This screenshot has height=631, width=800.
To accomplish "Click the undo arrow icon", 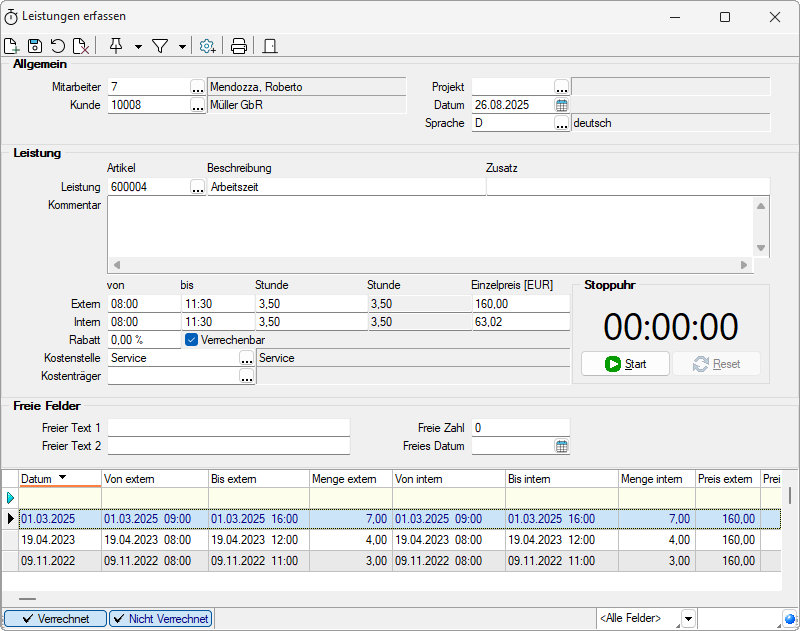I will tap(58, 46).
